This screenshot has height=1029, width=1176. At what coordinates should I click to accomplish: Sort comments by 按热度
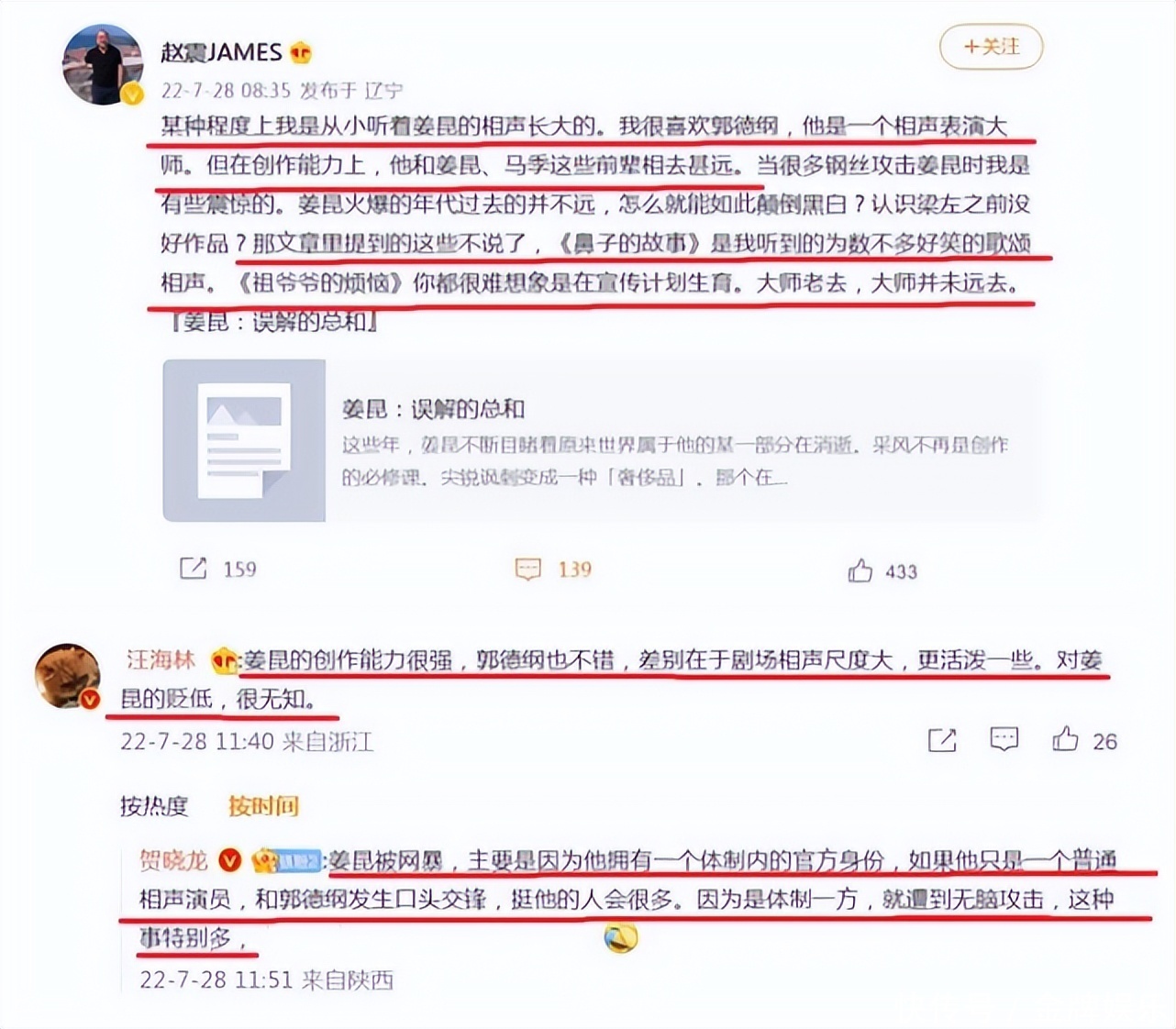pyautogui.click(x=153, y=806)
